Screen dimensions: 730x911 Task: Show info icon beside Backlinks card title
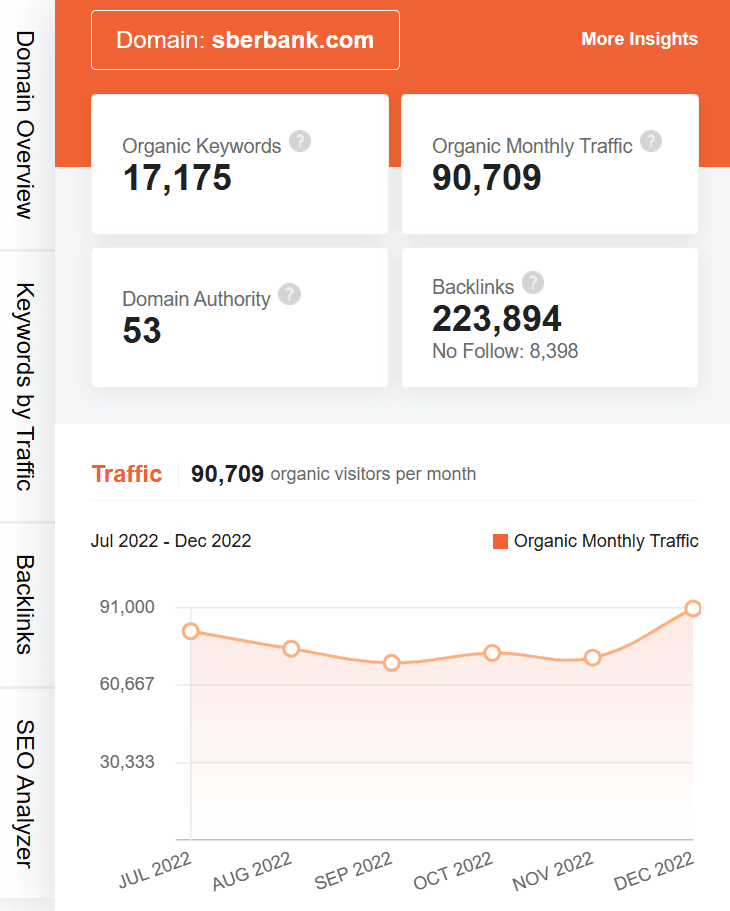[533, 282]
